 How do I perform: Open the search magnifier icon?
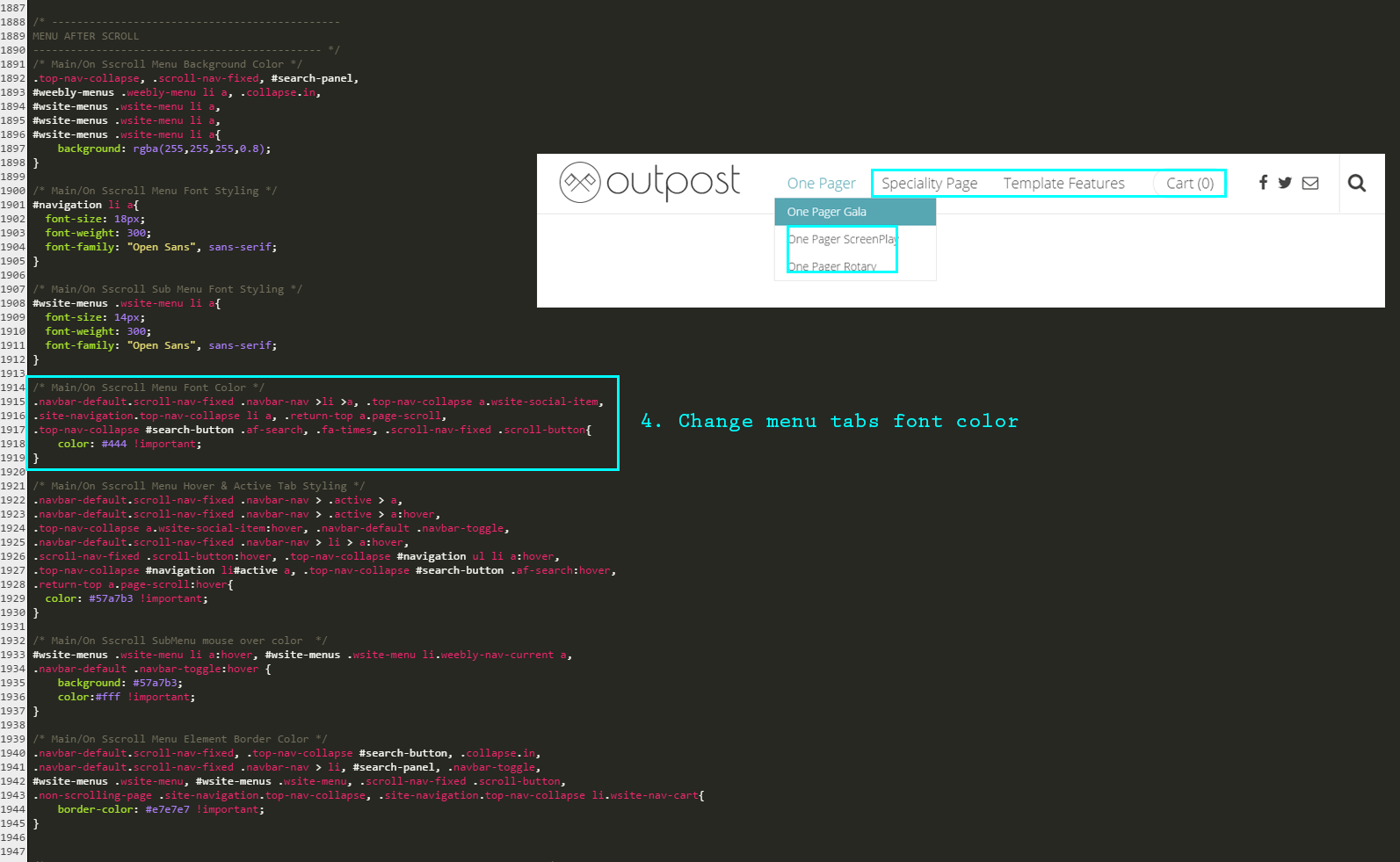1357,183
